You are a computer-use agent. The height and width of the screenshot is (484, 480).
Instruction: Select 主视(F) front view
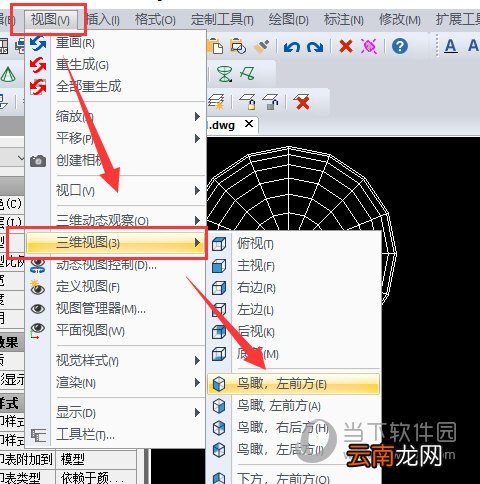coord(294,266)
